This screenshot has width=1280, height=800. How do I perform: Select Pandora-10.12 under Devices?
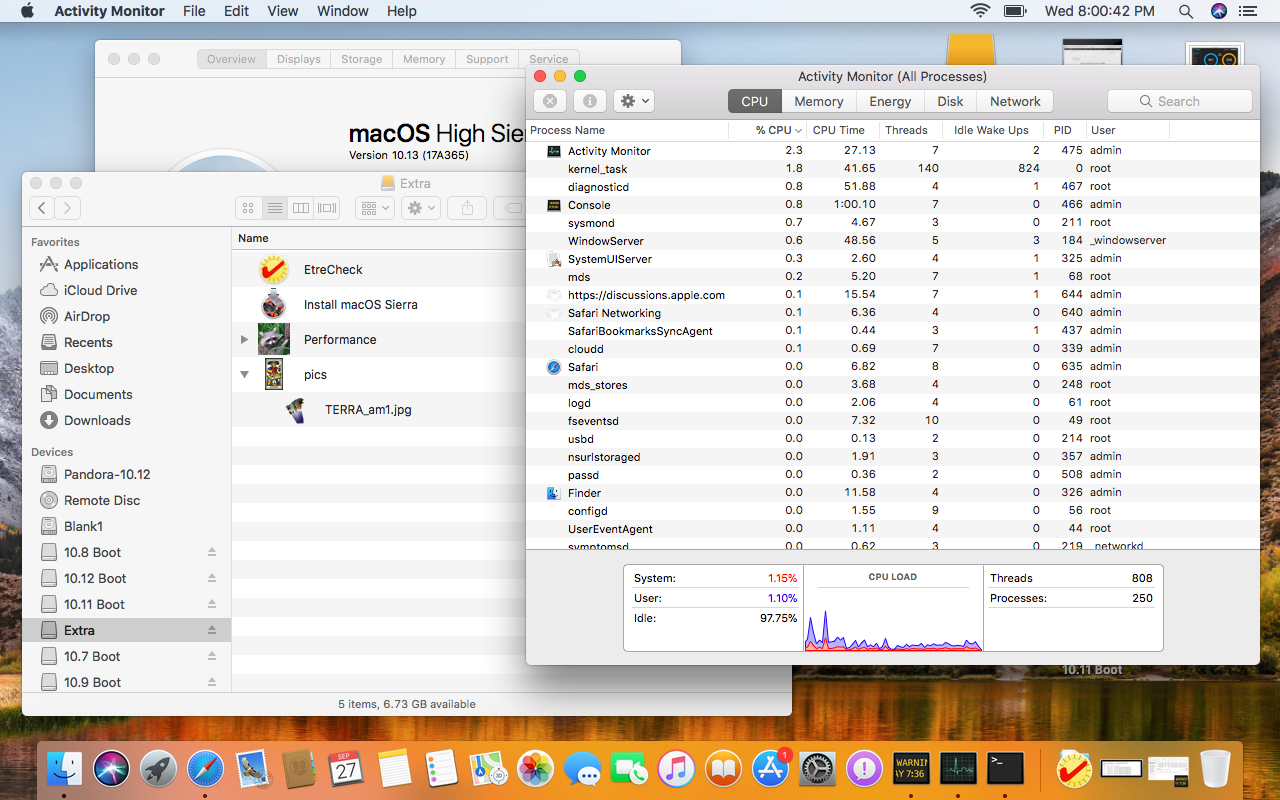107,474
